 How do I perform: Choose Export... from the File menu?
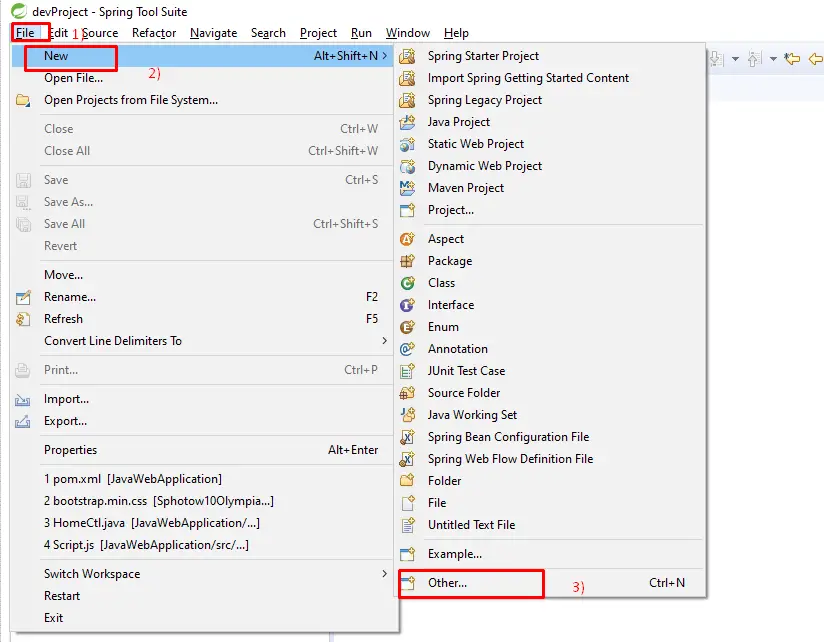pos(204,421)
